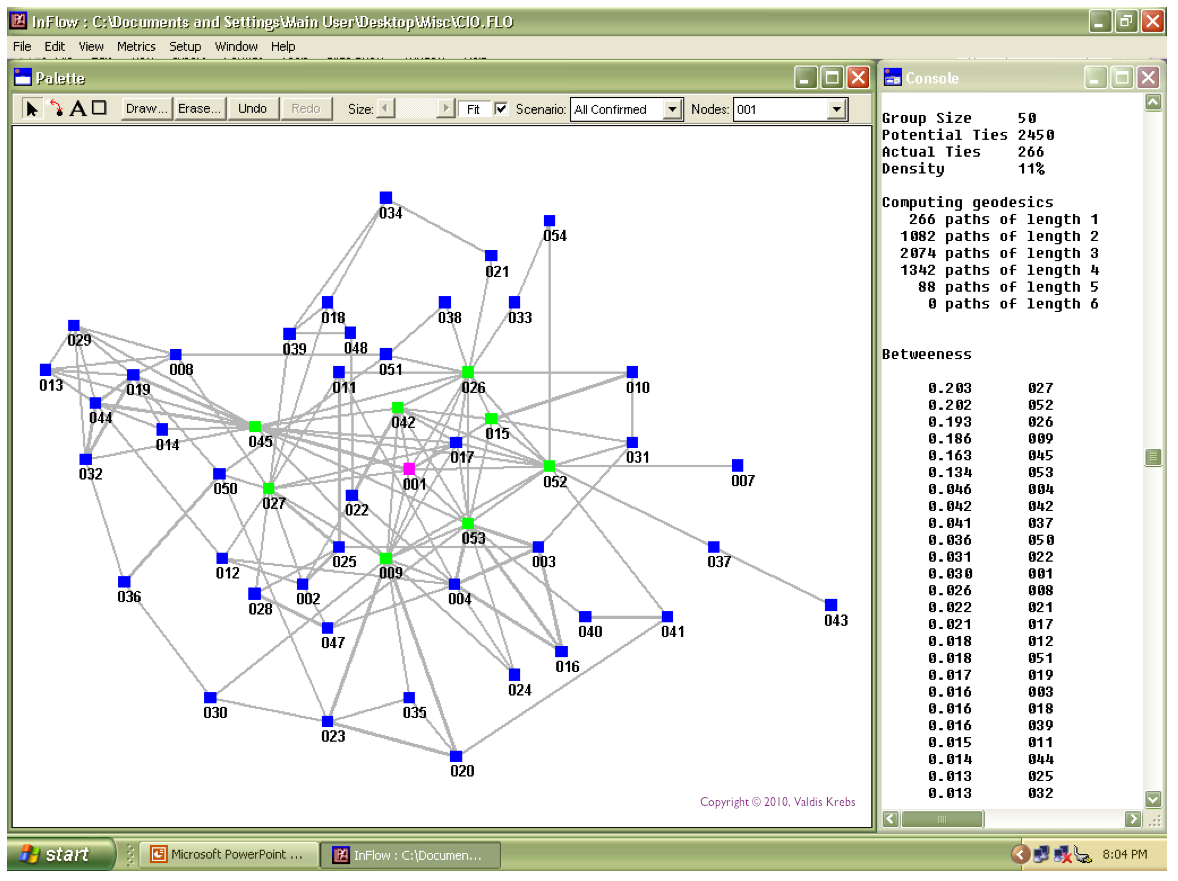Click the Console panel title icon
Screen dimensions: 1178x881
click(893, 77)
